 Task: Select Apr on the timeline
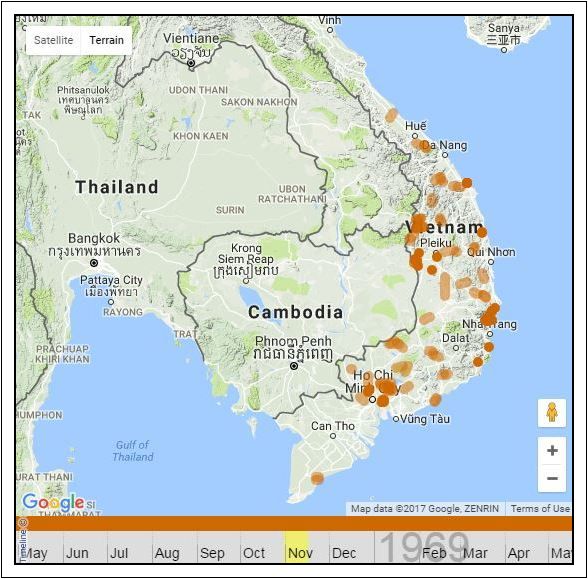tap(519, 553)
